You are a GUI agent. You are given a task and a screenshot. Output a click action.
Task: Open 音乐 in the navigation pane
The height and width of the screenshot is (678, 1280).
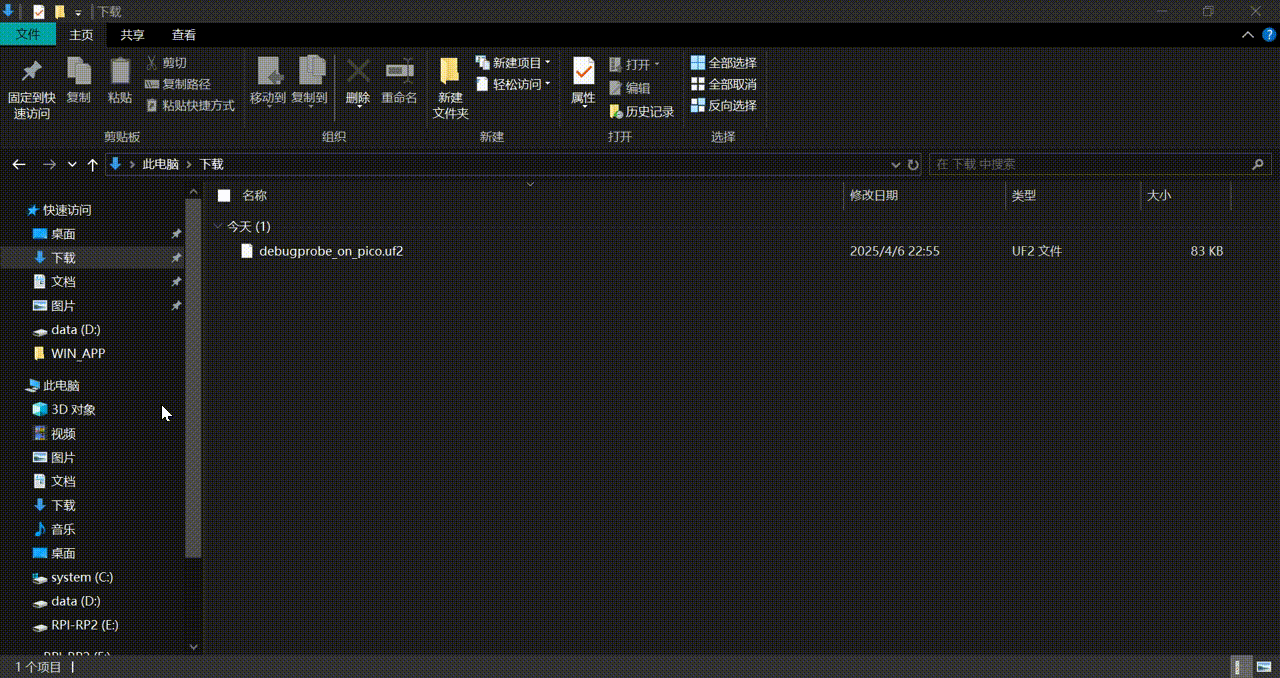pos(63,530)
